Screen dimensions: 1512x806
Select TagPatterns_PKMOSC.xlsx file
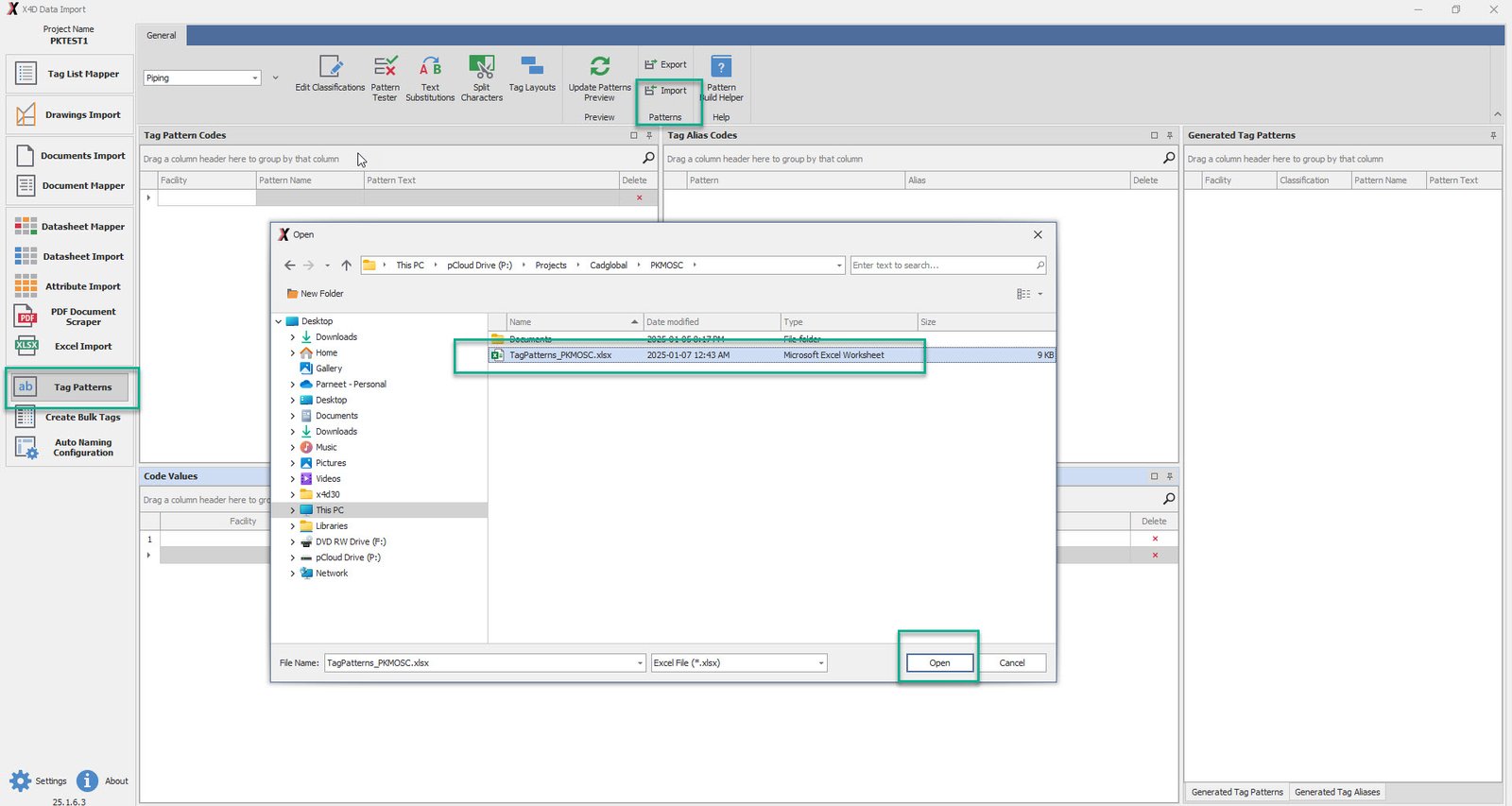[560, 355]
